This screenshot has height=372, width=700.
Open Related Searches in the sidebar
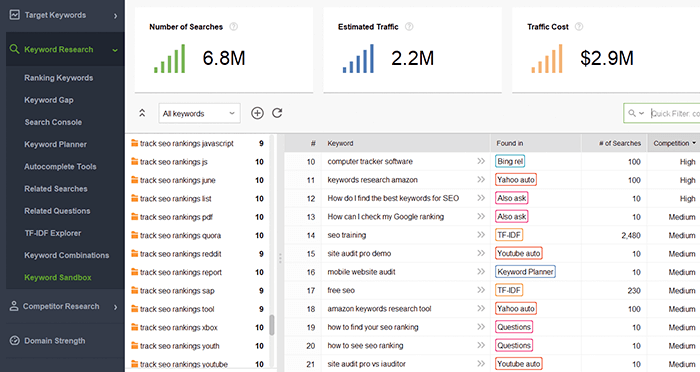click(56, 188)
